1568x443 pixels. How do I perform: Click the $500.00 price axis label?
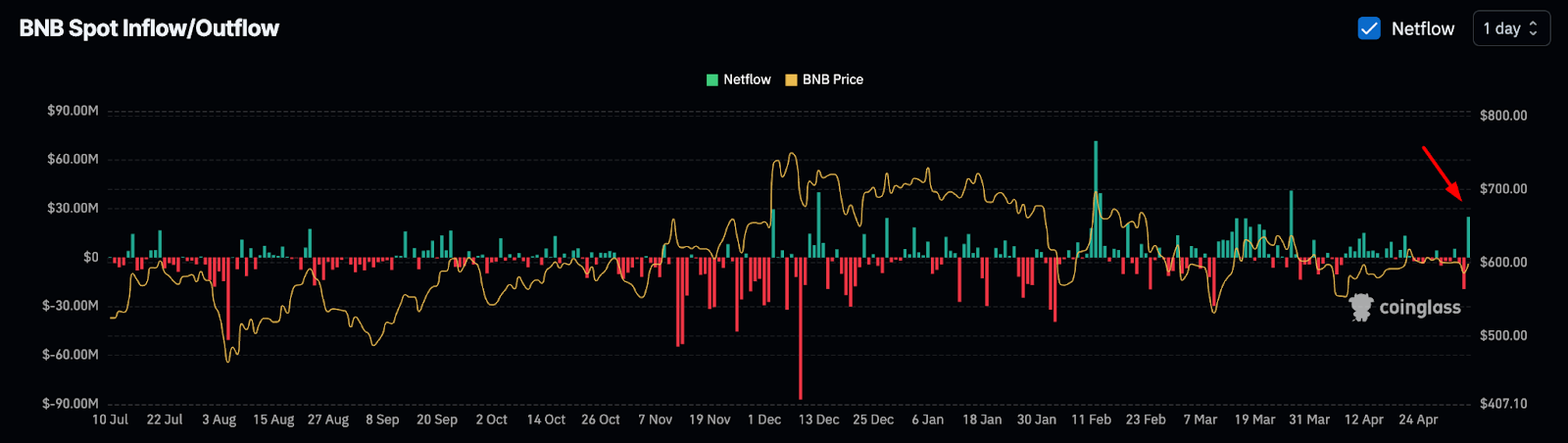point(1503,335)
